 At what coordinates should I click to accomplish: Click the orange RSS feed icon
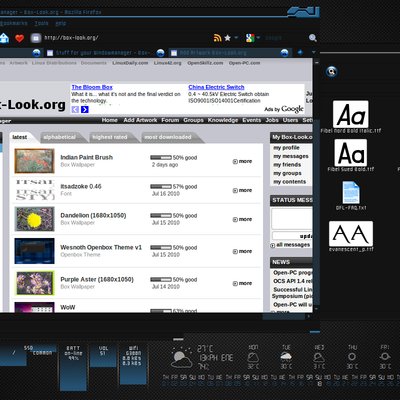(217, 38)
